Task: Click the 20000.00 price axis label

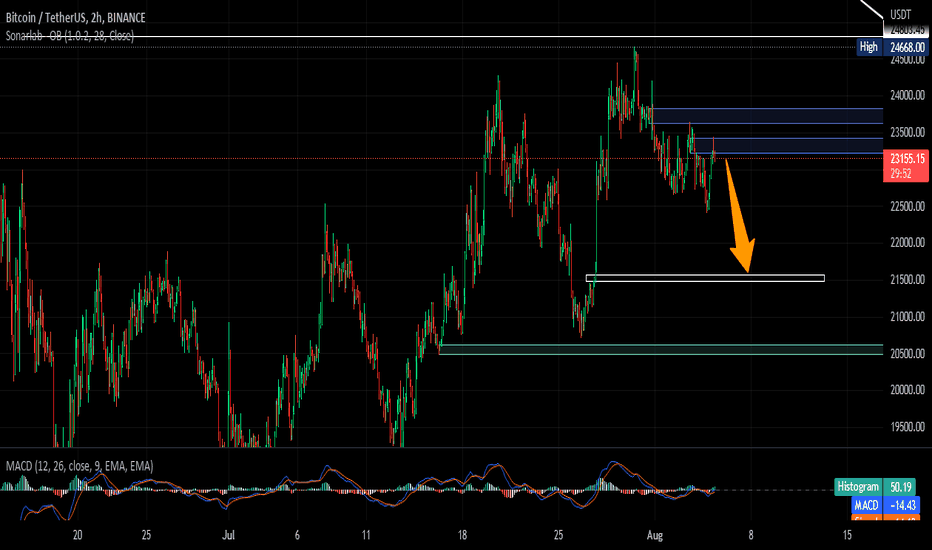Action: (907, 389)
